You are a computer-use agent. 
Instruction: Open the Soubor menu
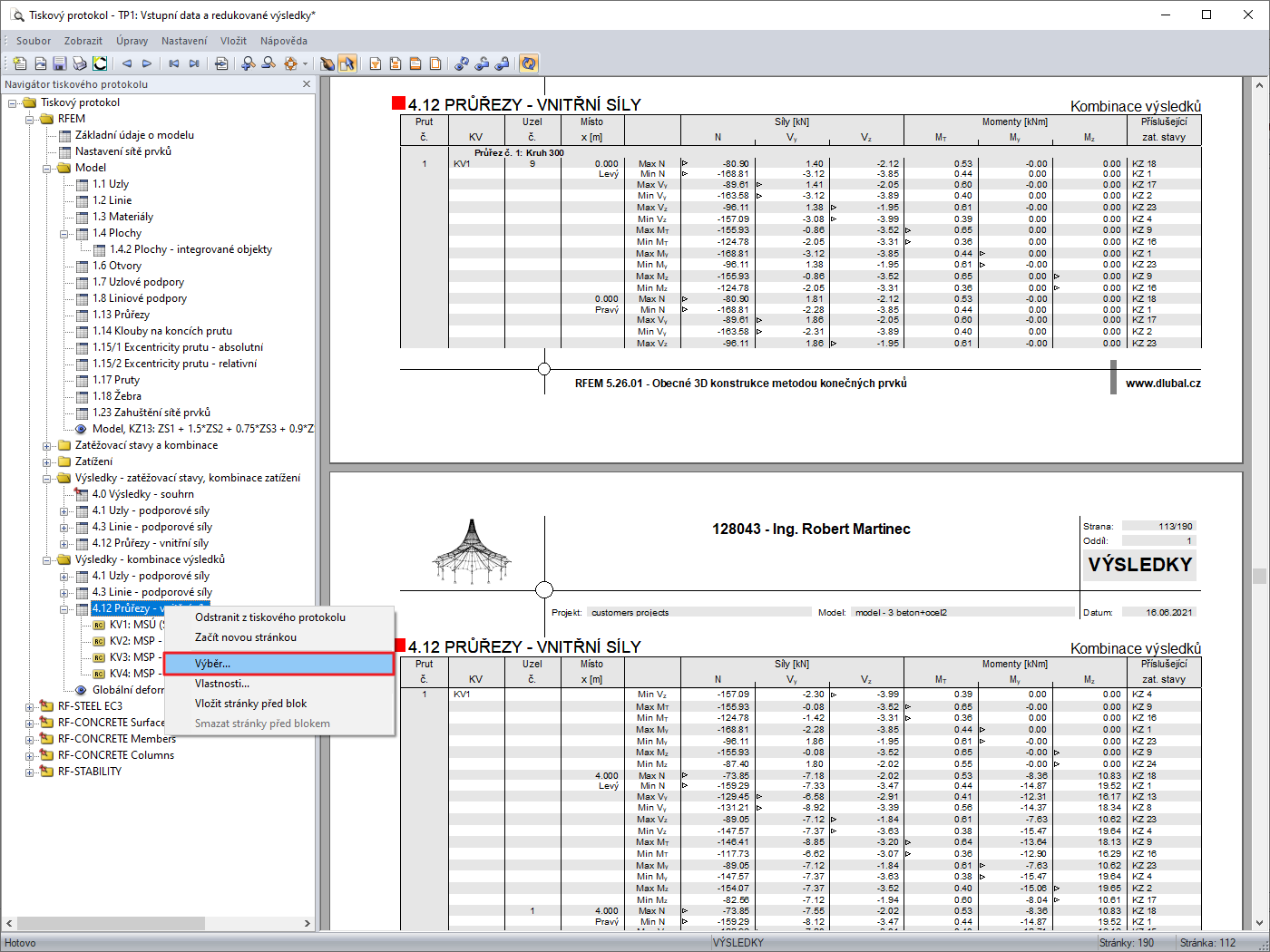(x=34, y=41)
